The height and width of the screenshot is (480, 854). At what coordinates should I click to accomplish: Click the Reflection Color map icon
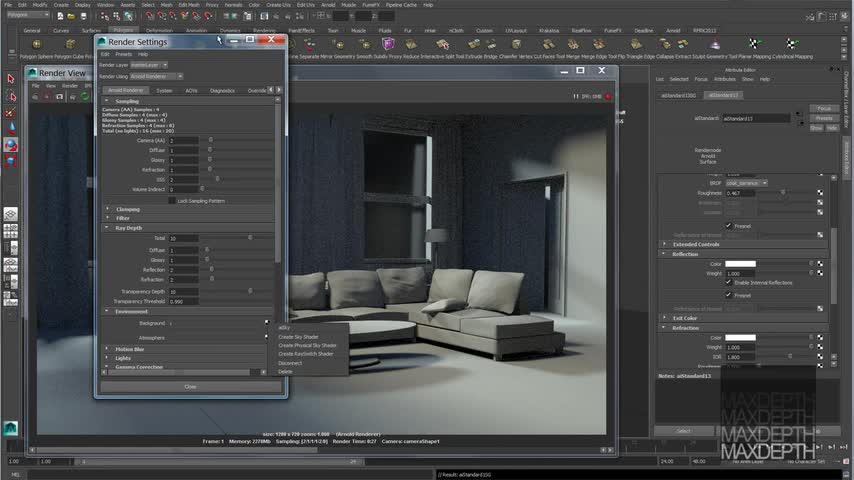click(x=819, y=264)
